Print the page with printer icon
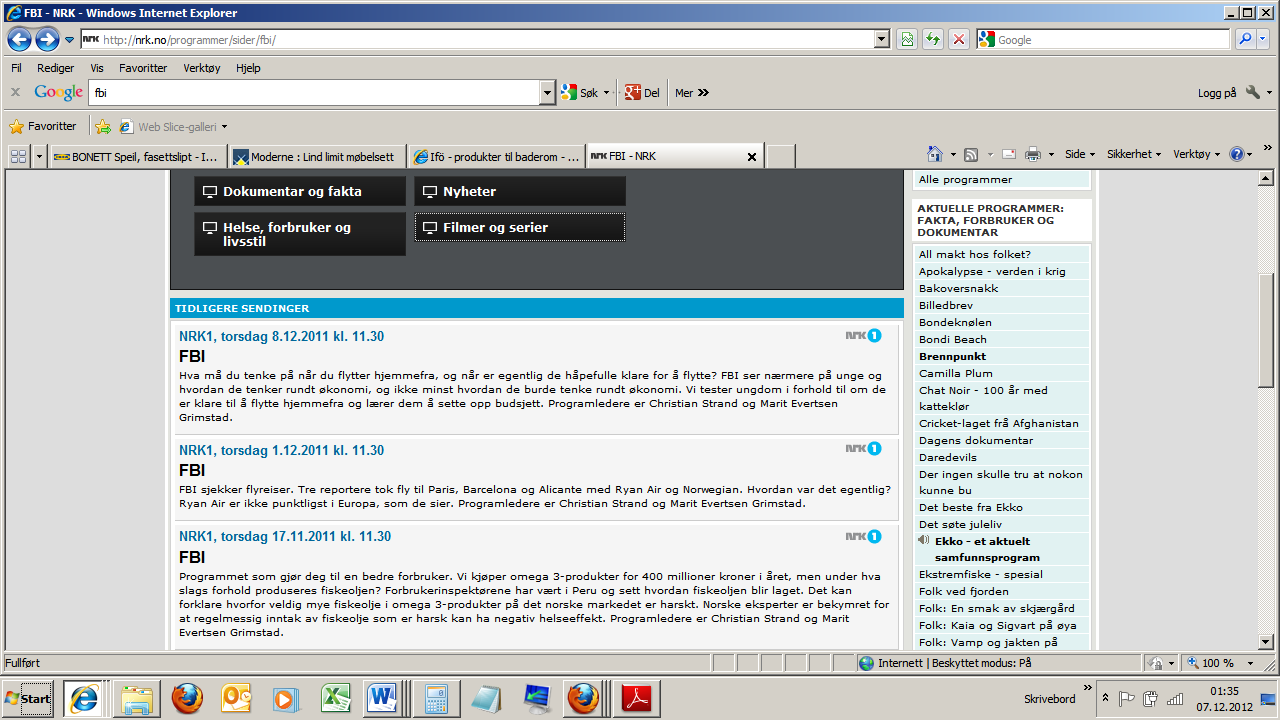Viewport: 1280px width, 720px height. click(x=1033, y=154)
